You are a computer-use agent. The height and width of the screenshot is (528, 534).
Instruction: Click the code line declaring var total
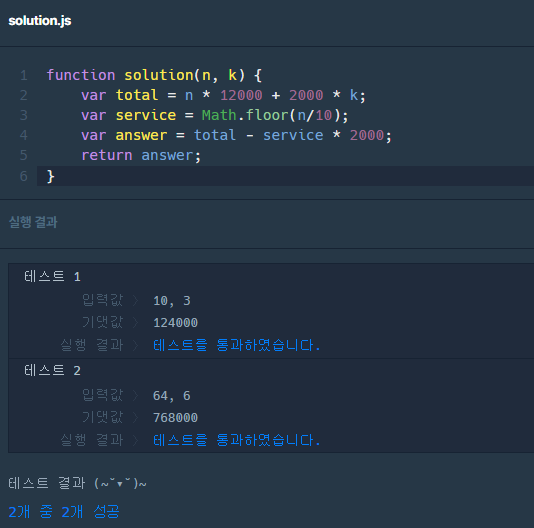[223, 95]
